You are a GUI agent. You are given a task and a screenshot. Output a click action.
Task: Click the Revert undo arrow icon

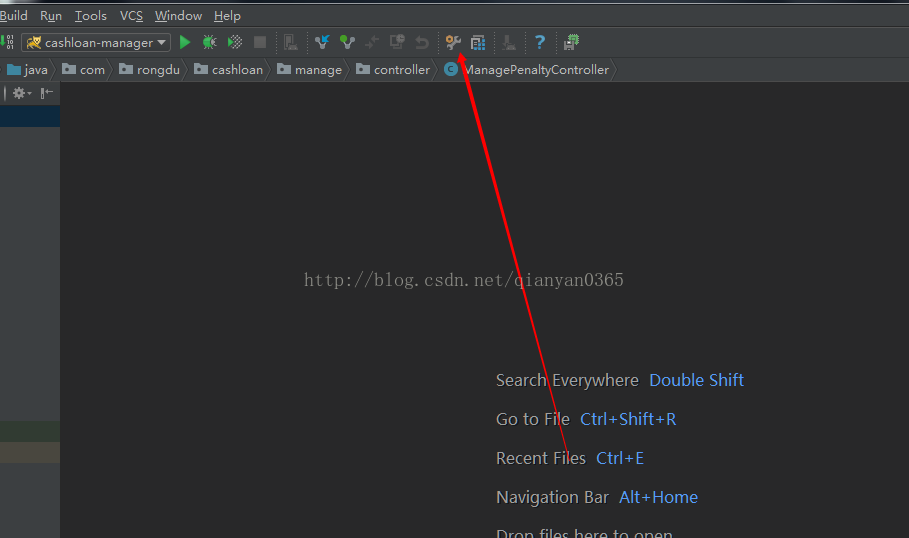click(422, 42)
